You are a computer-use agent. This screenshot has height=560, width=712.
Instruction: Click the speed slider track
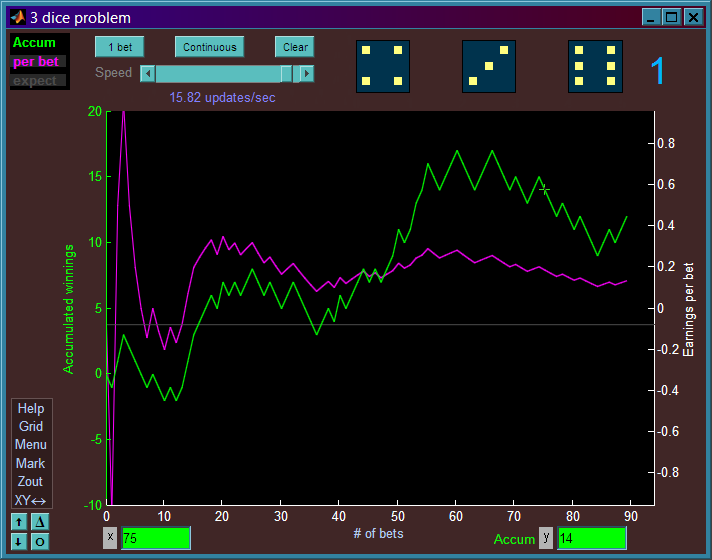click(x=227, y=74)
